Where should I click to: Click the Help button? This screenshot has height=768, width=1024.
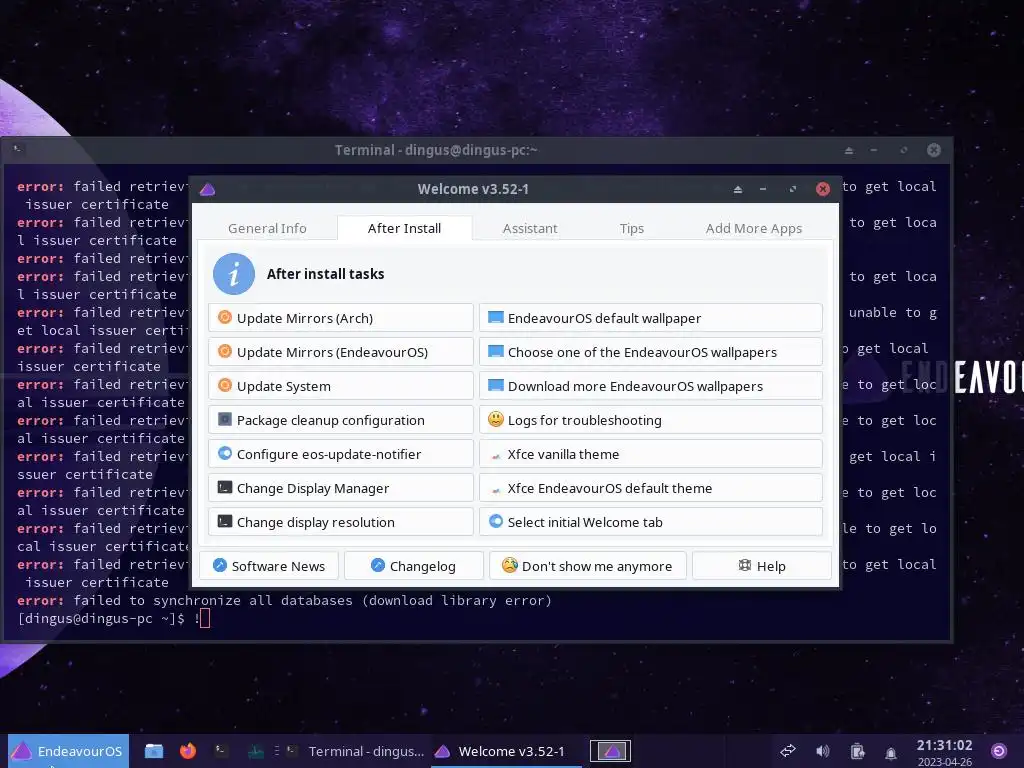point(761,566)
